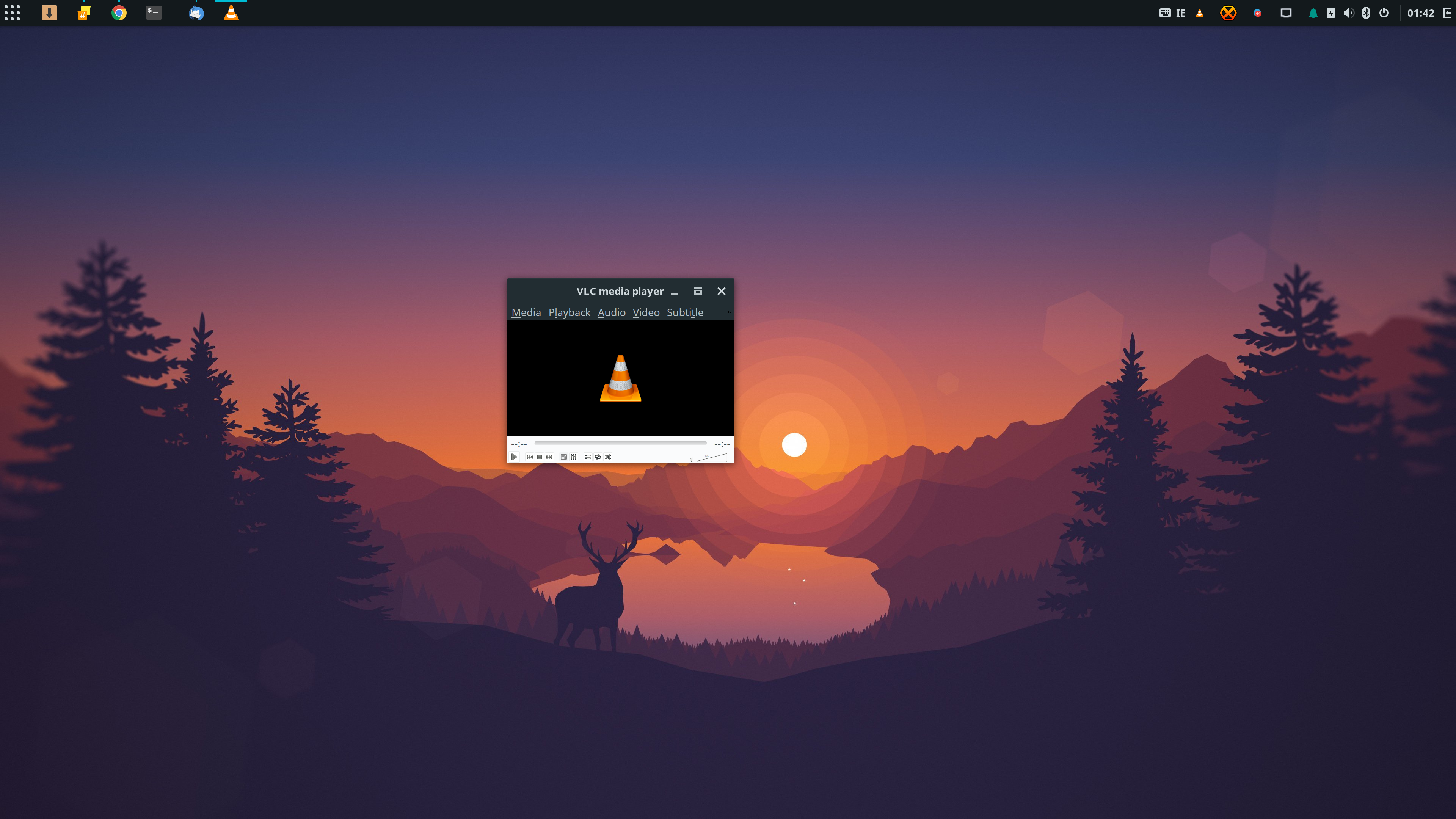1456x819 pixels.
Task: Toggle random shuffle playback
Action: [x=608, y=457]
